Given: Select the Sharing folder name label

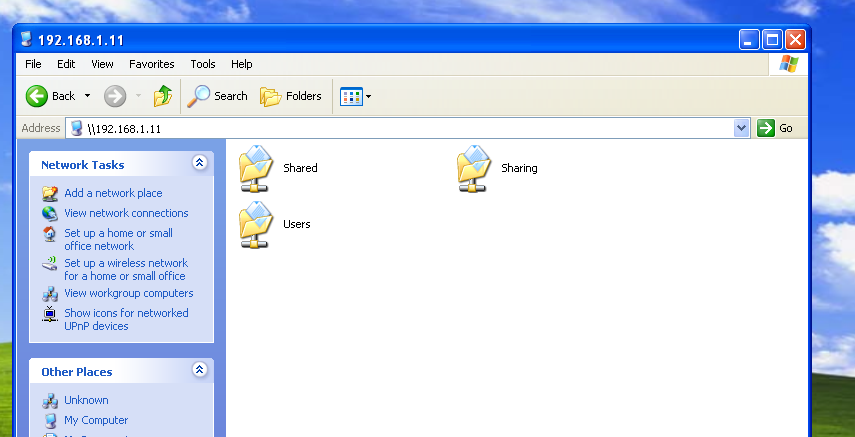Looking at the screenshot, I should [x=519, y=168].
